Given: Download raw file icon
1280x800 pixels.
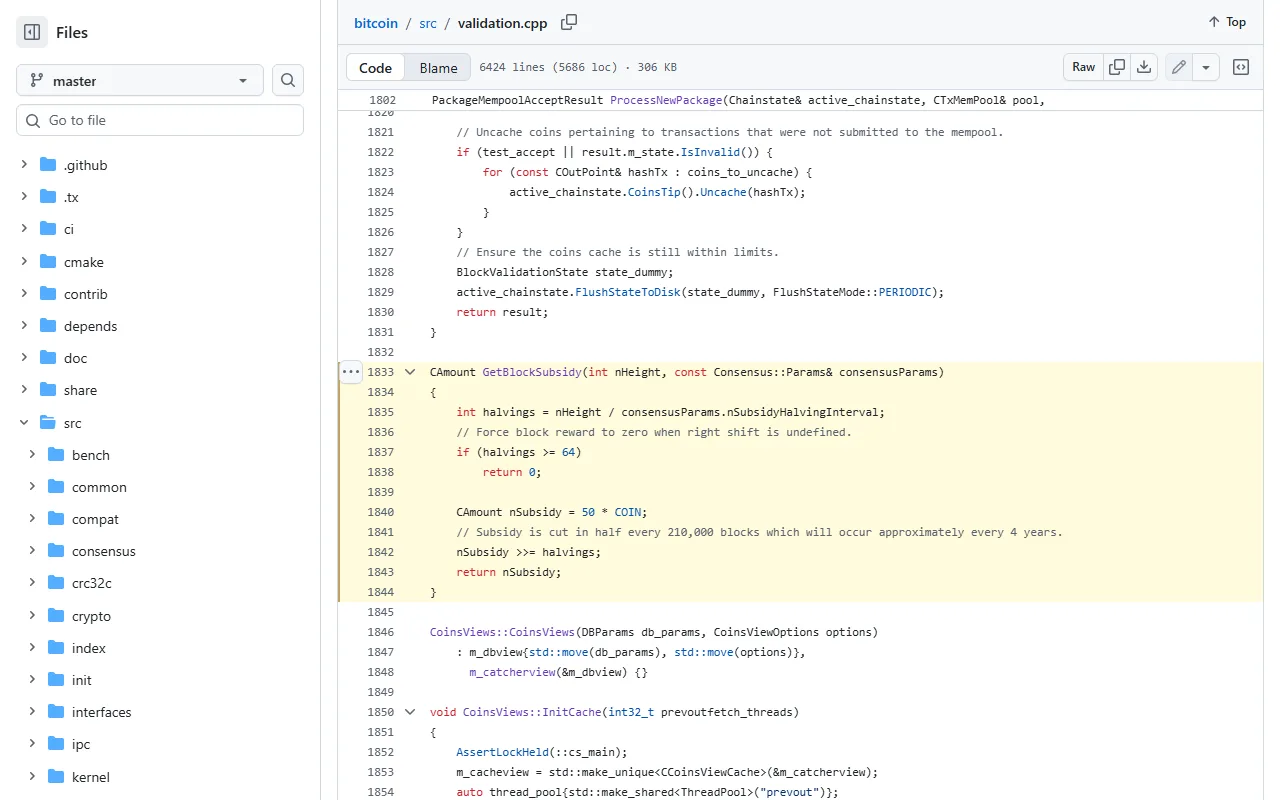Looking at the screenshot, I should tap(1144, 67).
